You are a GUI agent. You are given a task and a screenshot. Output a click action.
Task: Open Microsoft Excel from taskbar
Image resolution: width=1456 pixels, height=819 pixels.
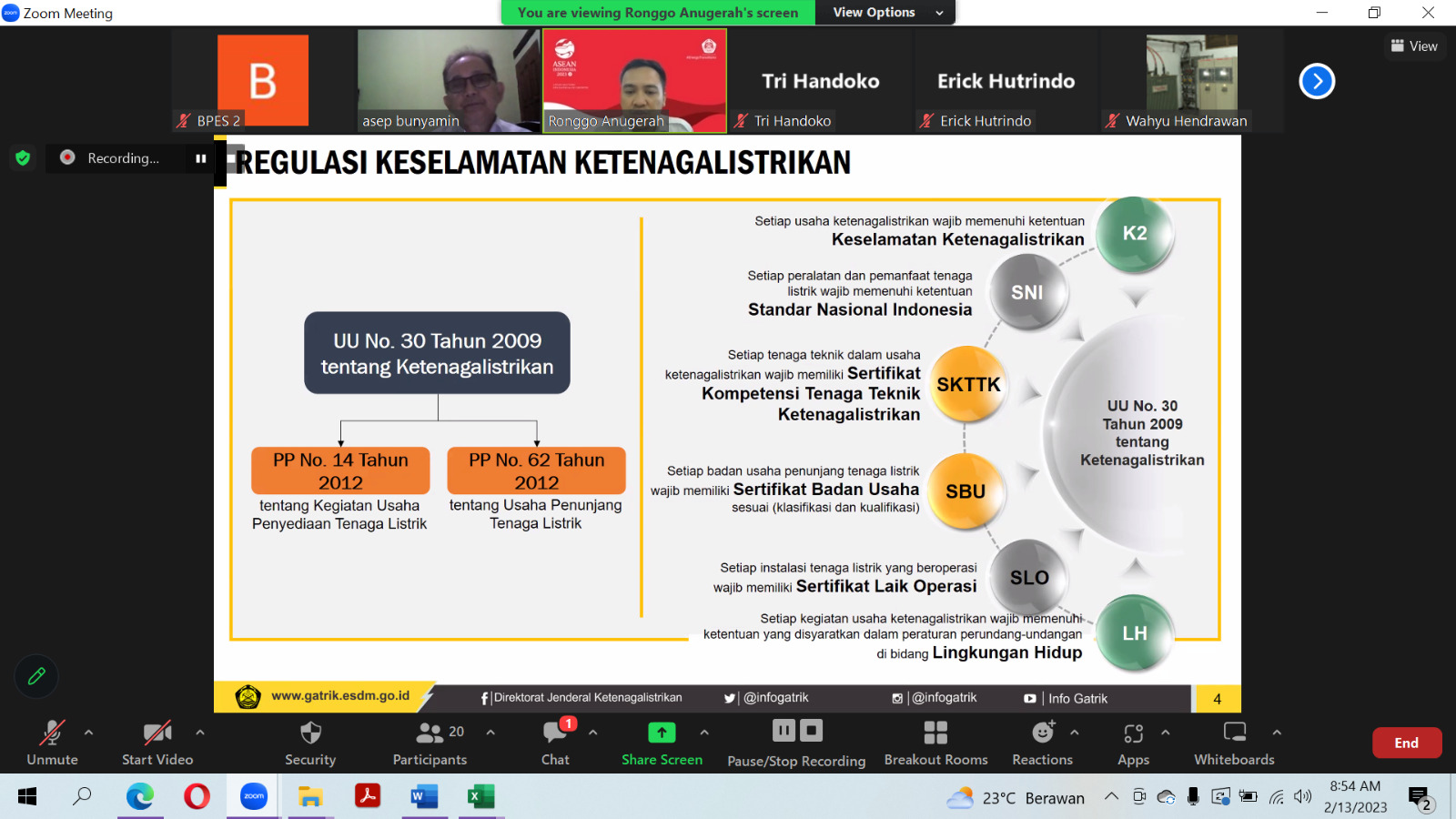pyautogui.click(x=480, y=797)
